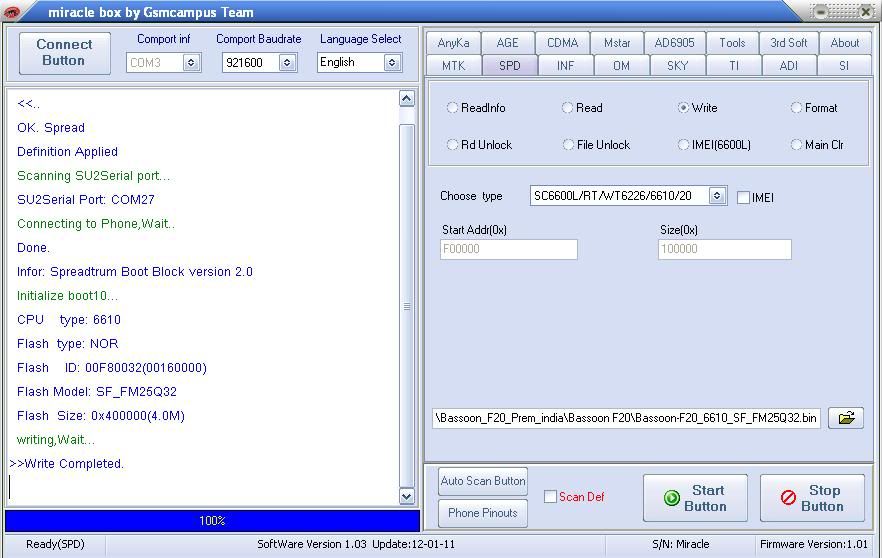The image size is (882, 558).
Task: Open the 3rd Soft tab
Action: point(789,43)
